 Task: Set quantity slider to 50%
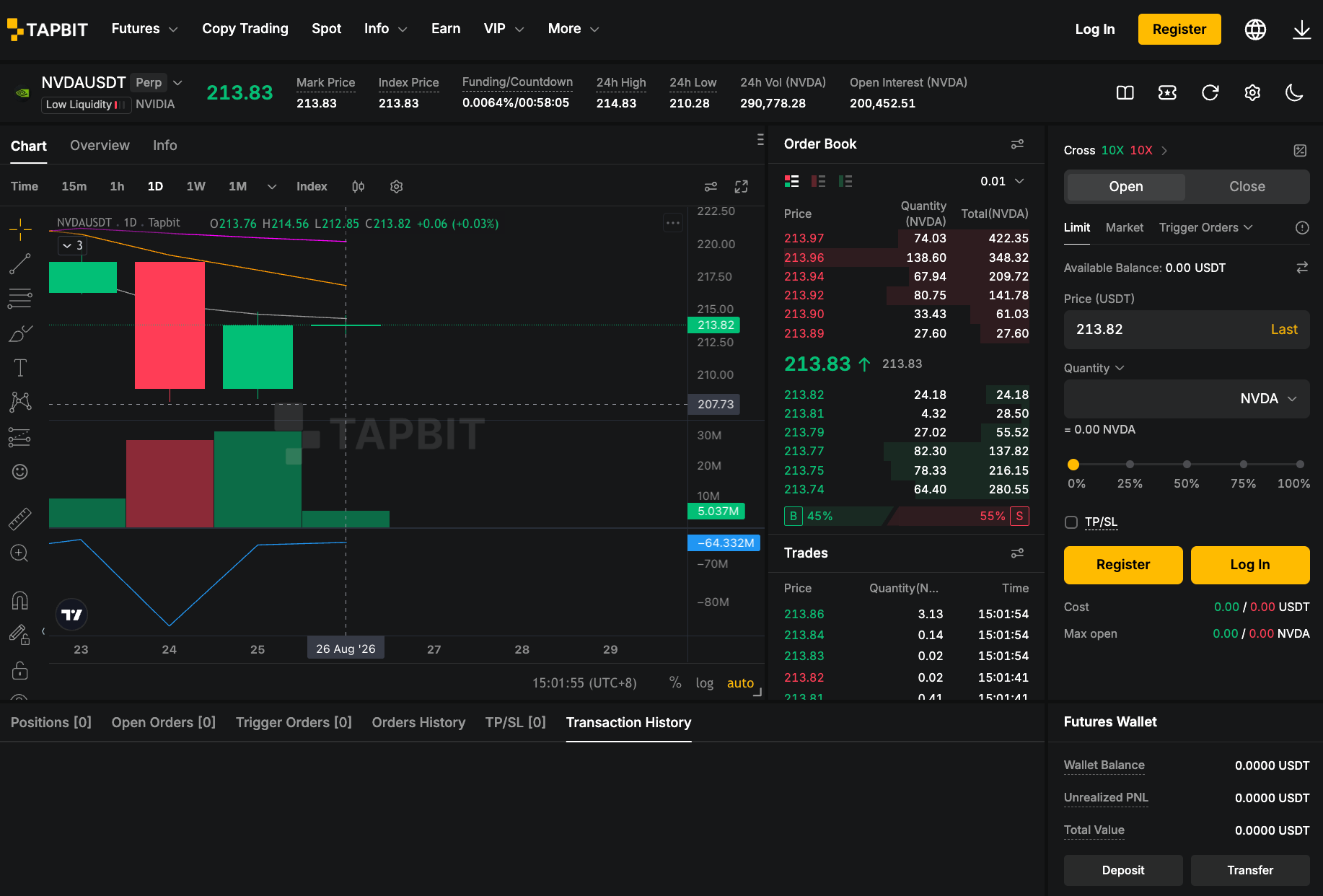coord(1187,465)
